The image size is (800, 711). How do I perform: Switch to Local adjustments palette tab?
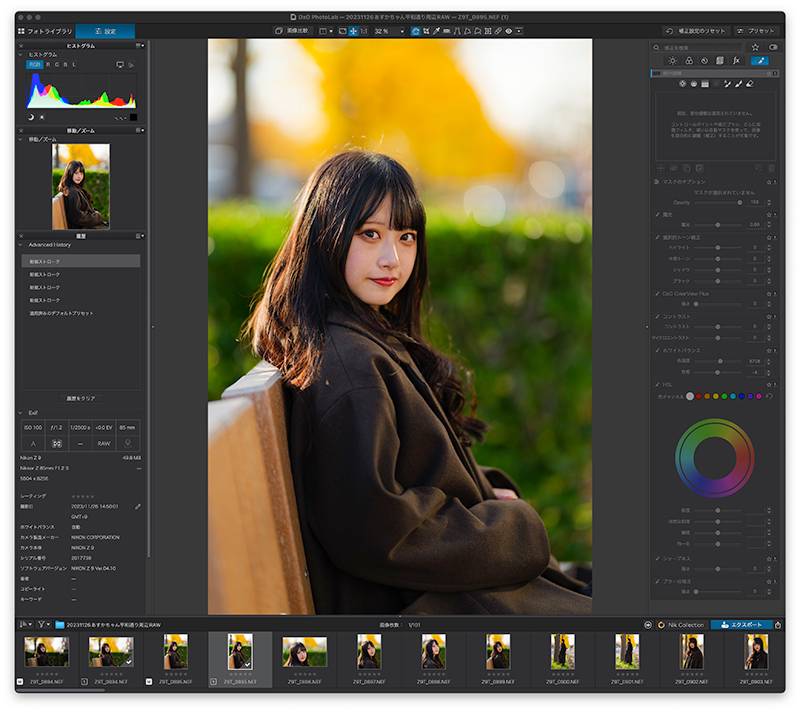(x=760, y=61)
